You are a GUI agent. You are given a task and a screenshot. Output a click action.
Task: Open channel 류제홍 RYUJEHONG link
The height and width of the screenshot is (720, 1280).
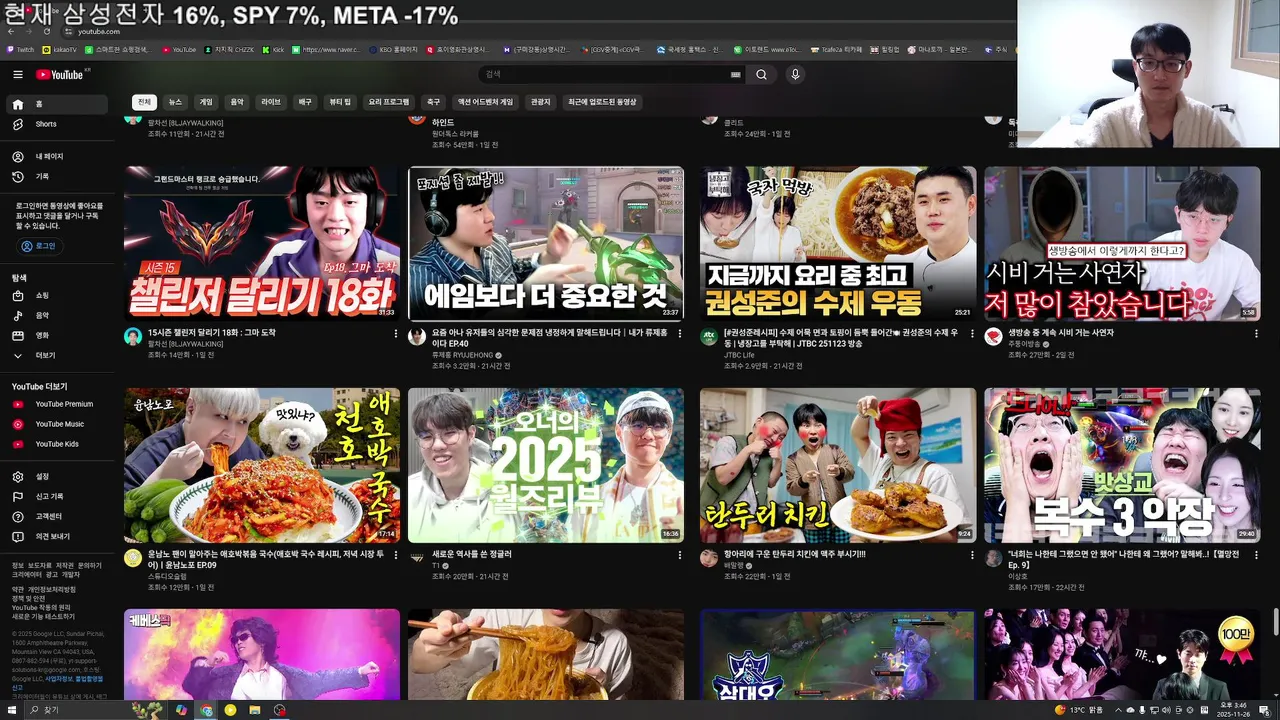(x=463, y=355)
